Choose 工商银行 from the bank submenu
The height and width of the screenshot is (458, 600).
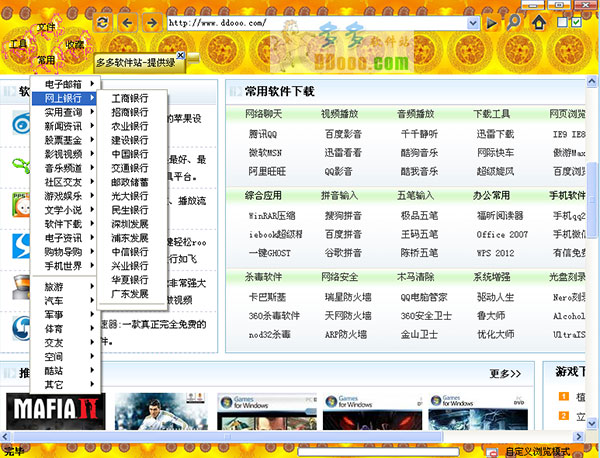[x=130, y=98]
